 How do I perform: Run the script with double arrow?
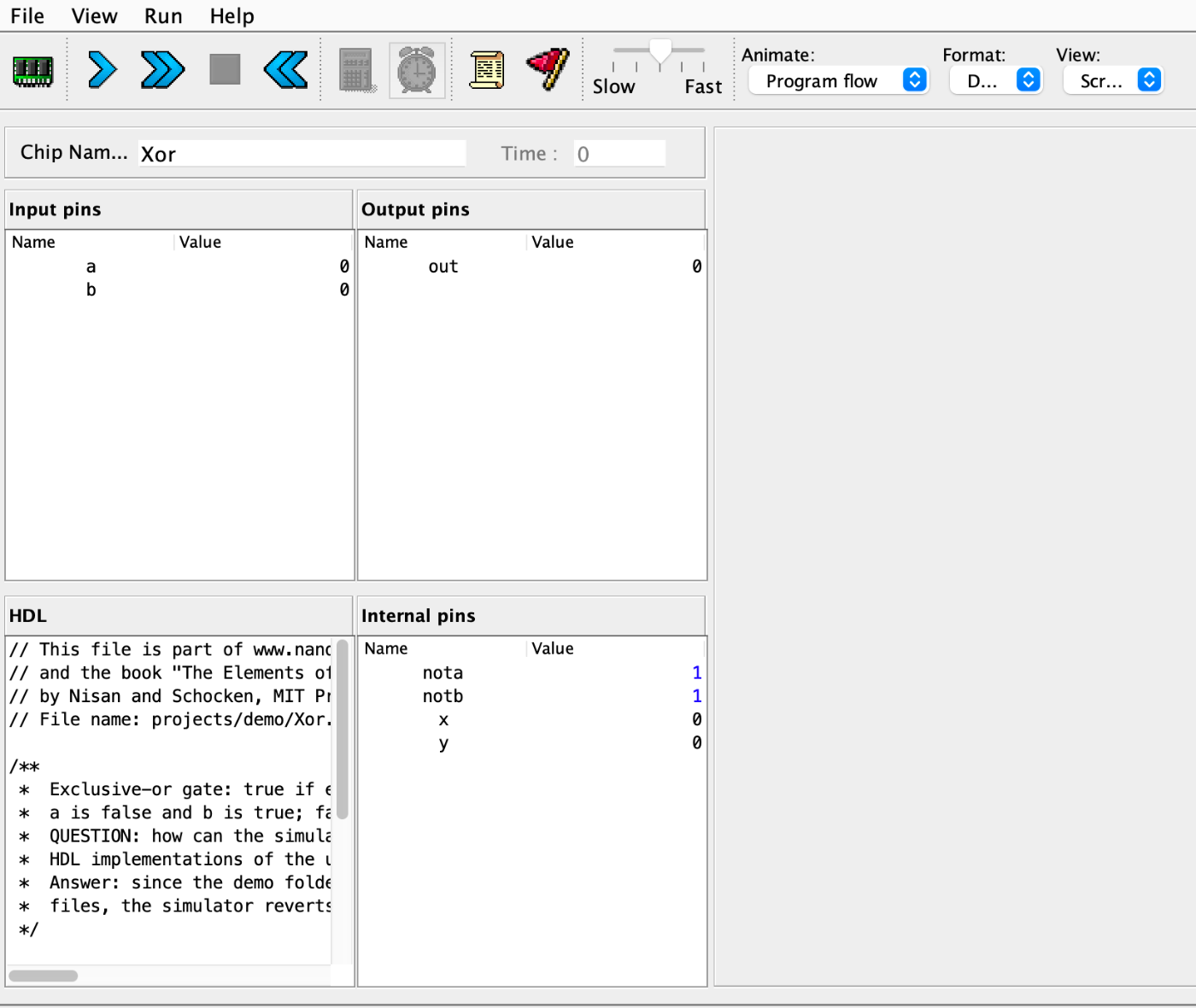pyautogui.click(x=162, y=70)
